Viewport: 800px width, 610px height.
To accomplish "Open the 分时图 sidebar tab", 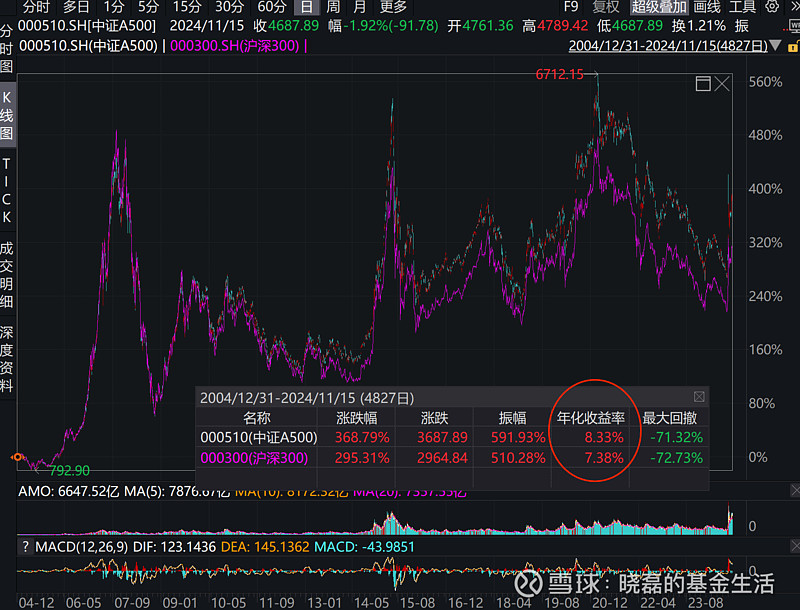I will coord(7,48).
